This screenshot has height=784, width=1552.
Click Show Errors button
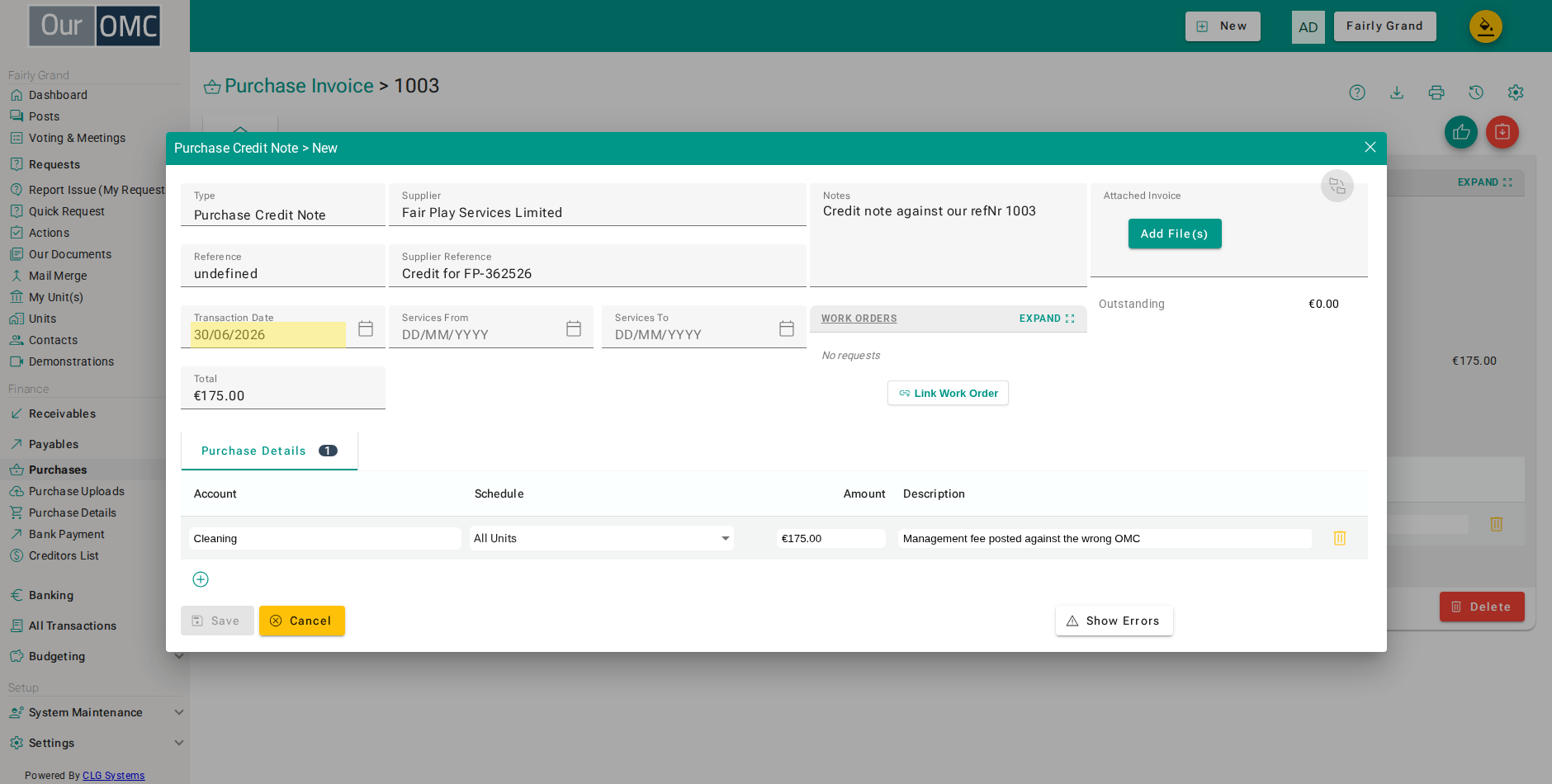1114,621
